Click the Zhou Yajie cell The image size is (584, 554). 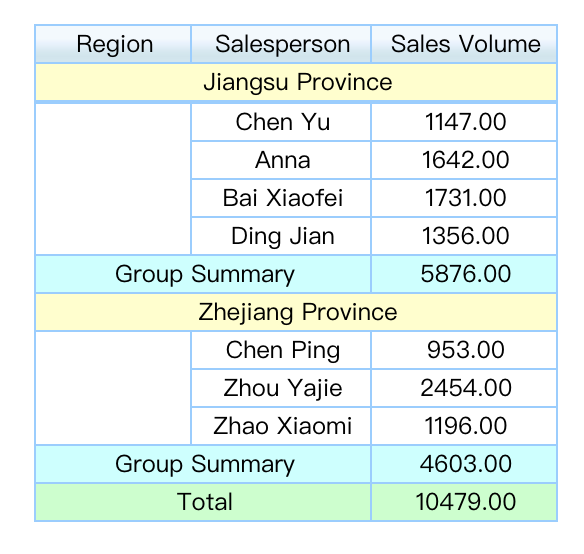(x=281, y=388)
